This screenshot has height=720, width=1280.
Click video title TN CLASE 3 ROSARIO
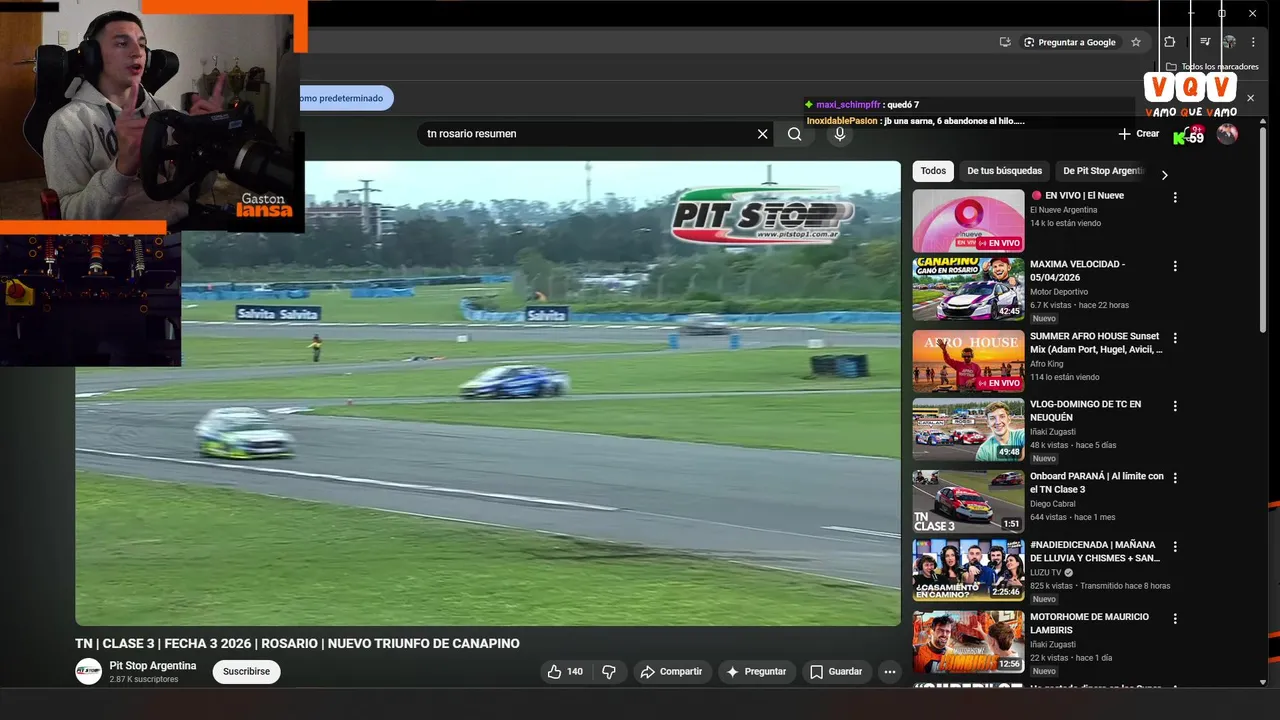(x=297, y=644)
